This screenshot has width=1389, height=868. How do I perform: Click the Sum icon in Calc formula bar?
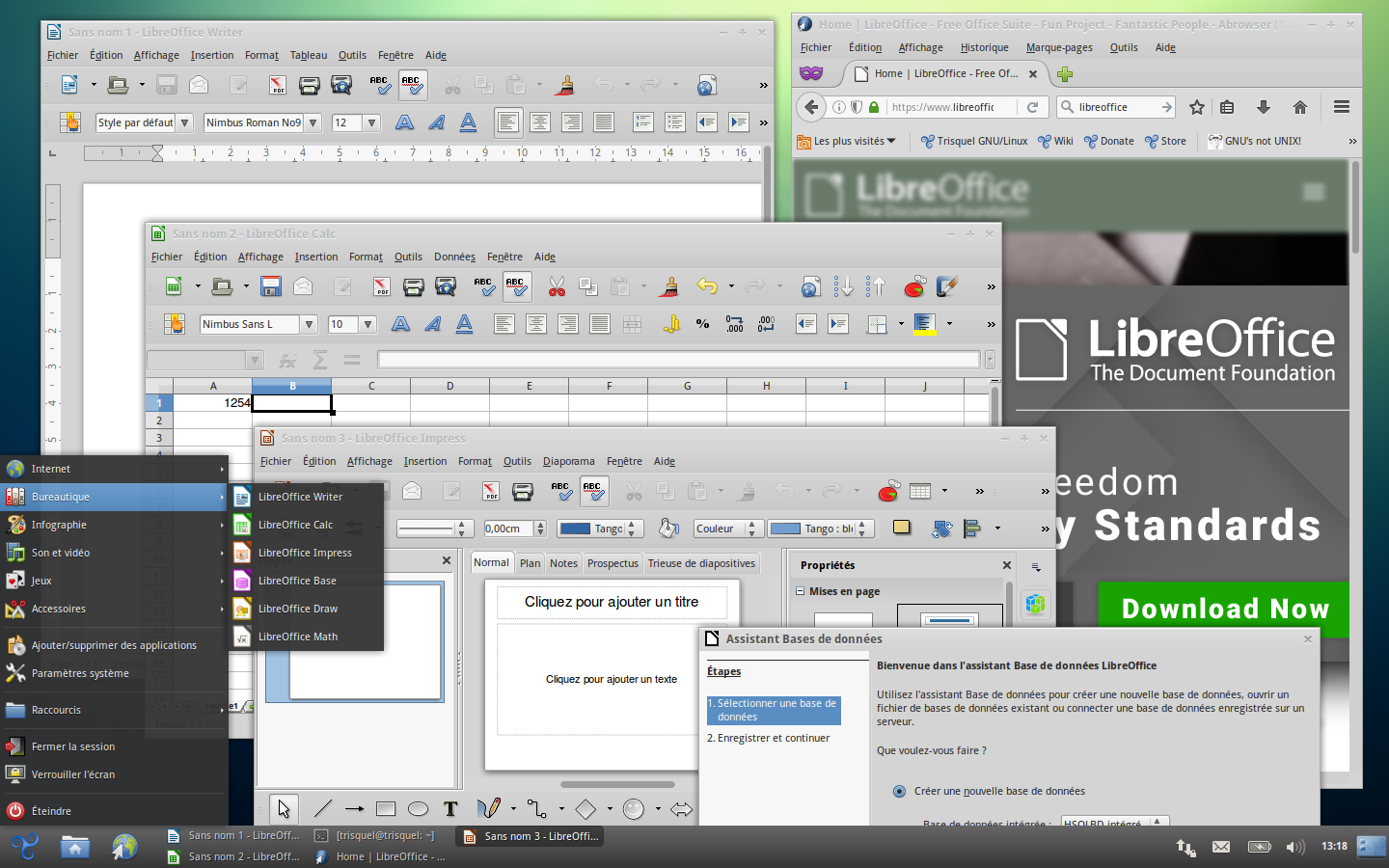[320, 360]
